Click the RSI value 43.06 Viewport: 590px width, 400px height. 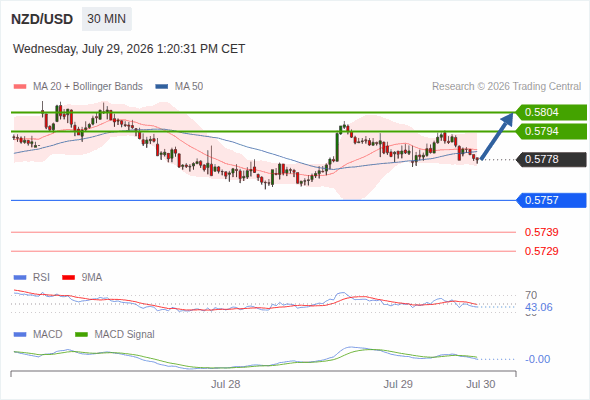(x=539, y=307)
